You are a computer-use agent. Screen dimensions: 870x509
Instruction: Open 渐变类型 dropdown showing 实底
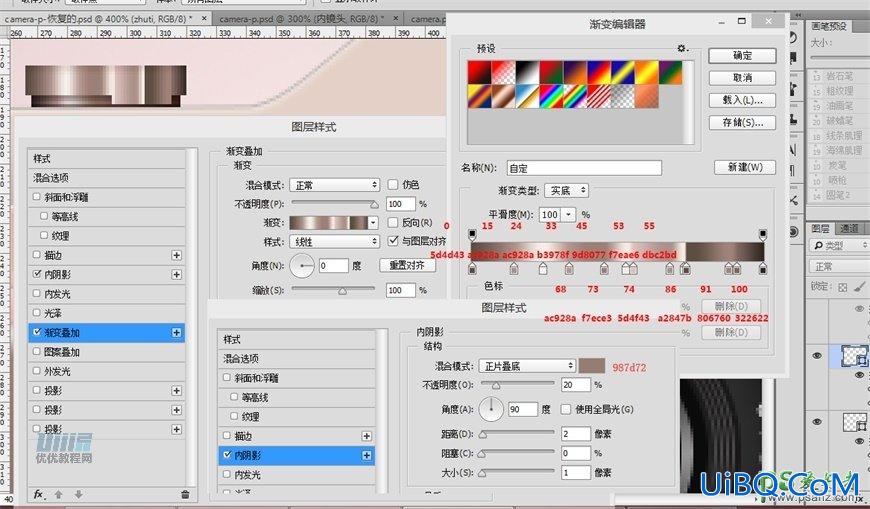[x=566, y=190]
